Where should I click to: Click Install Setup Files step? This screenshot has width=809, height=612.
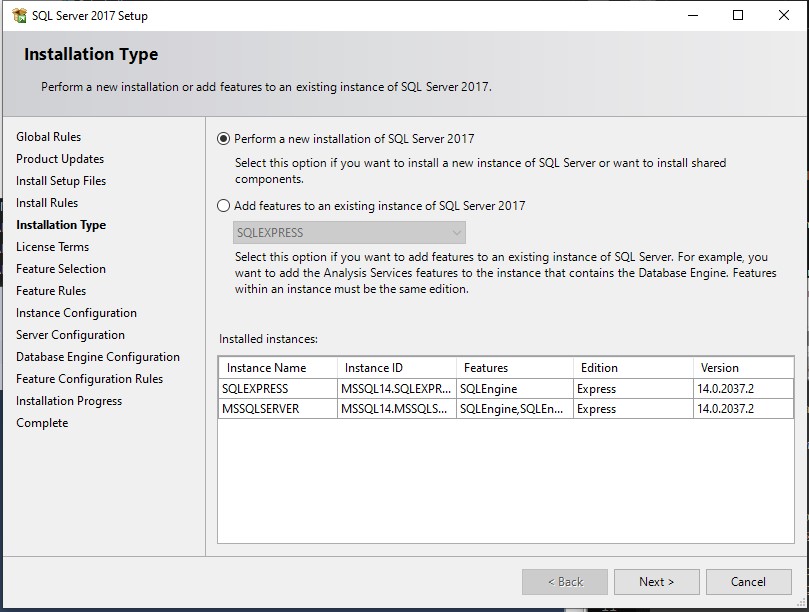pyautogui.click(x=61, y=181)
